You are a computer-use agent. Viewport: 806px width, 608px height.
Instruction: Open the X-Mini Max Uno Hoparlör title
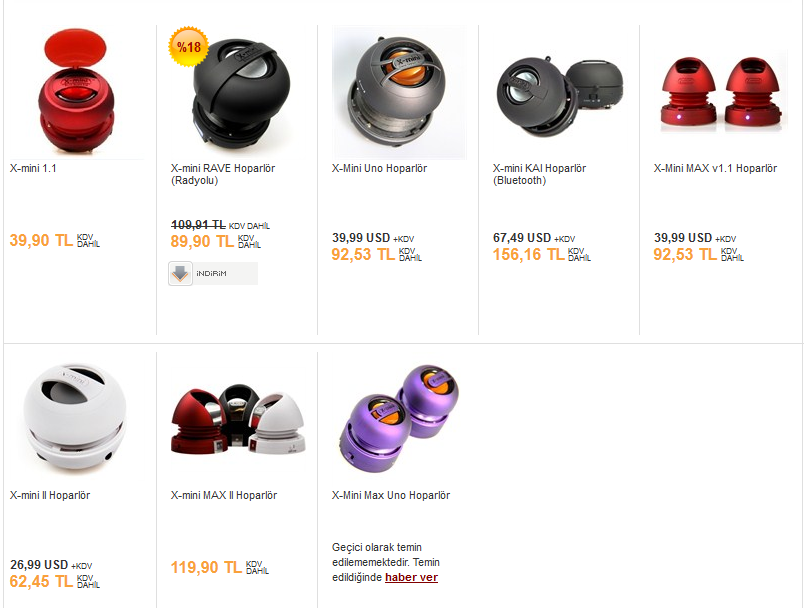click(x=391, y=495)
